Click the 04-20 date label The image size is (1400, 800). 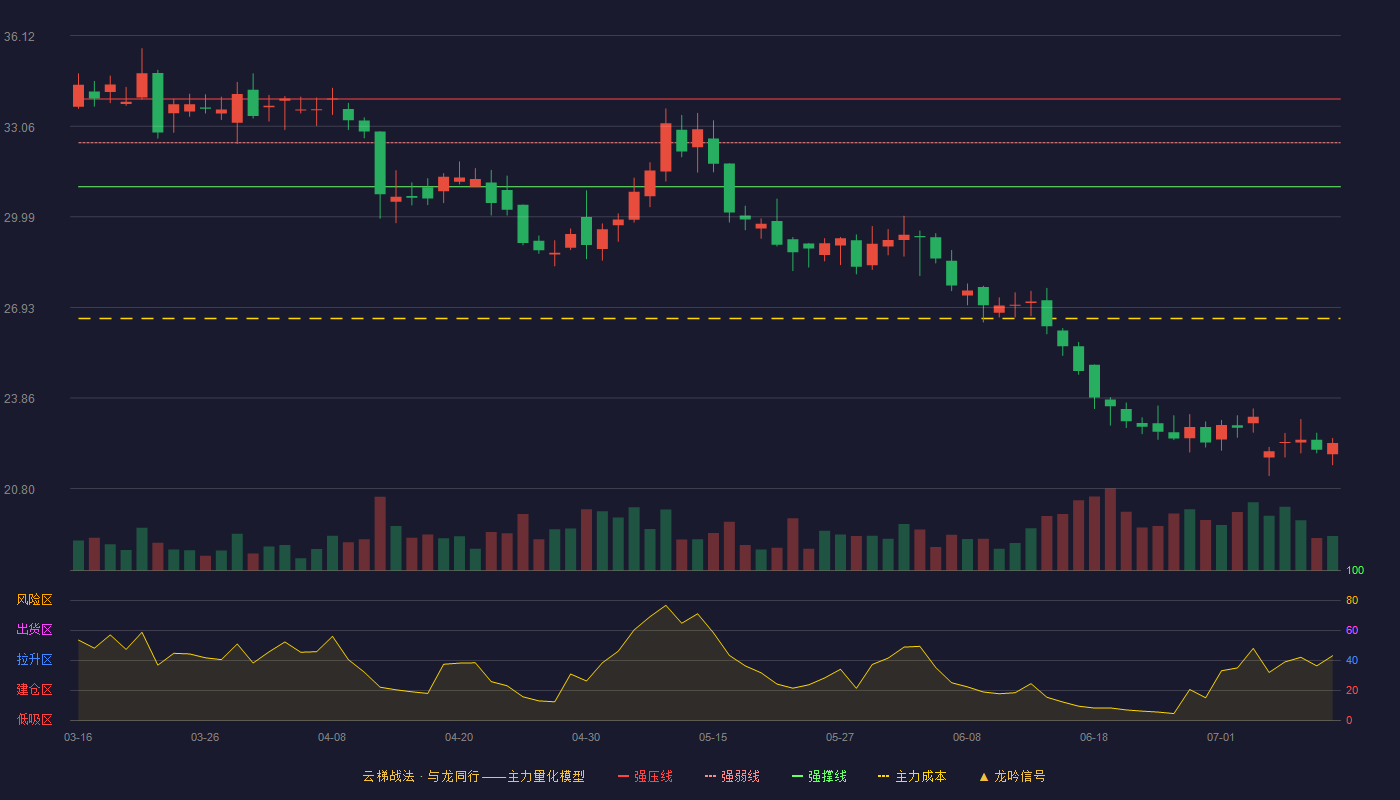[459, 737]
